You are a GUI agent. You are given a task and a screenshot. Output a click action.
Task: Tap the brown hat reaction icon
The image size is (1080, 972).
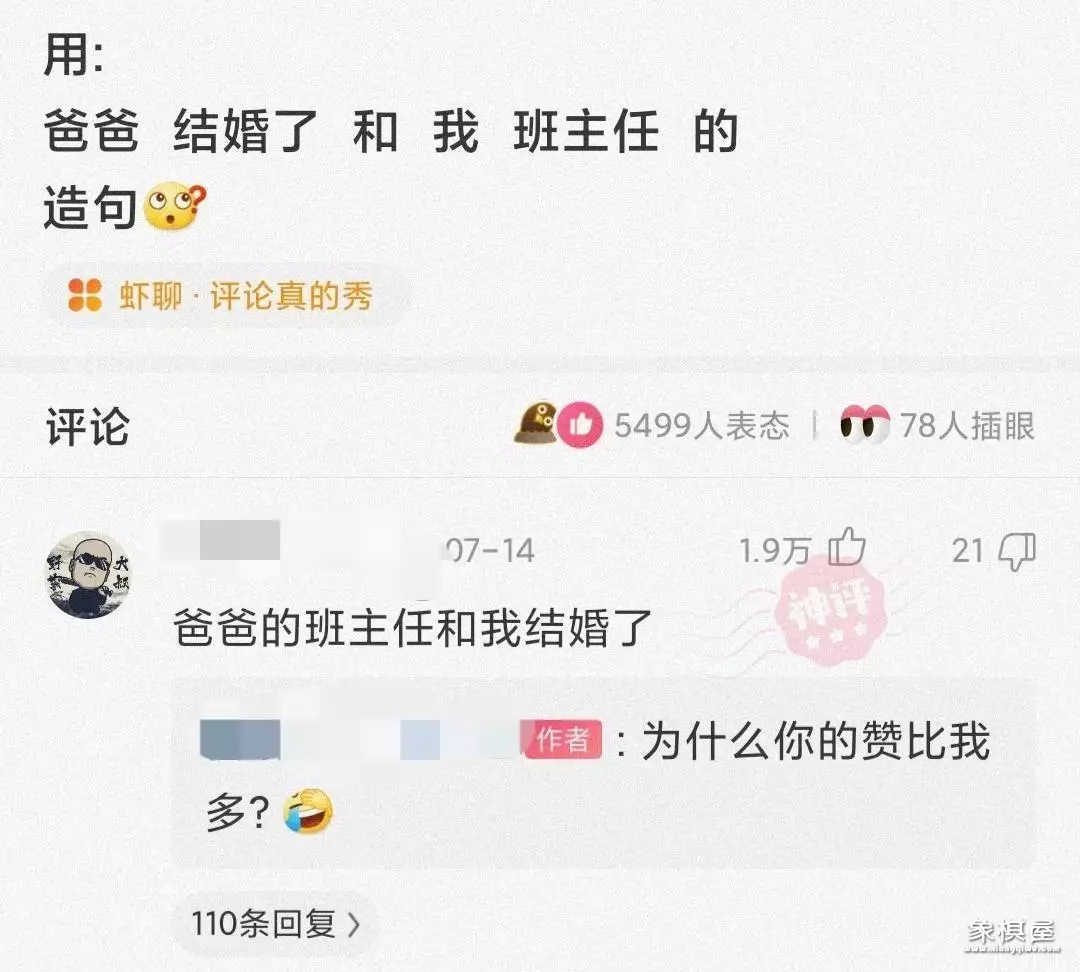(x=535, y=424)
